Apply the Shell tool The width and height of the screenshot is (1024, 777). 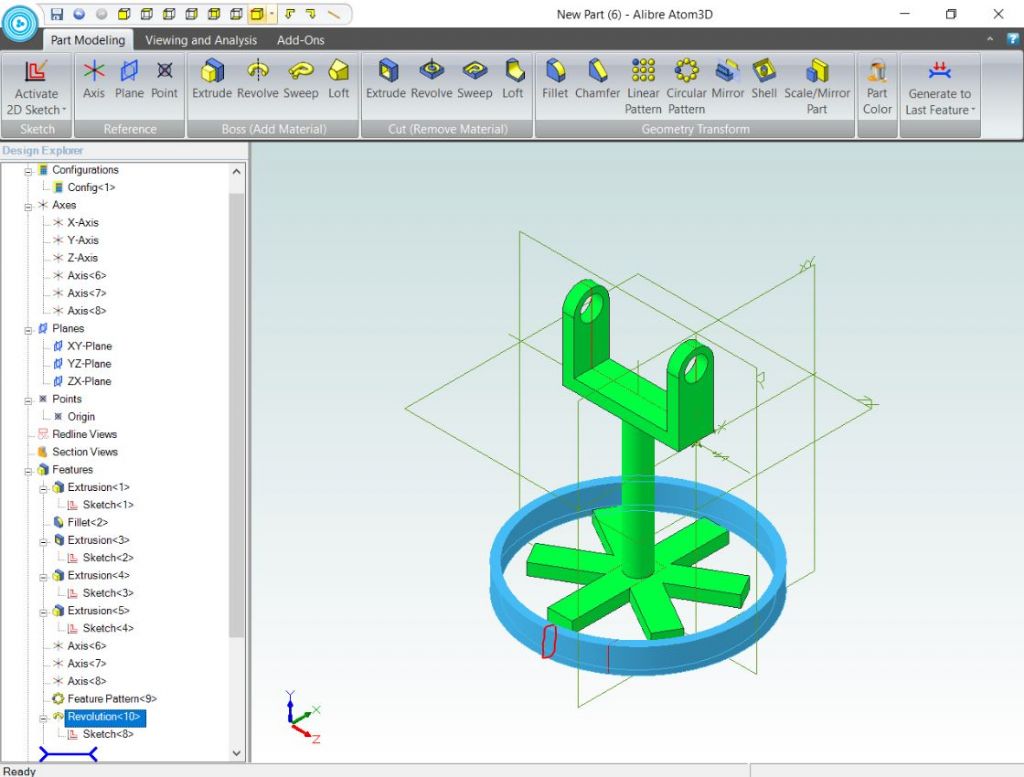[x=764, y=79]
